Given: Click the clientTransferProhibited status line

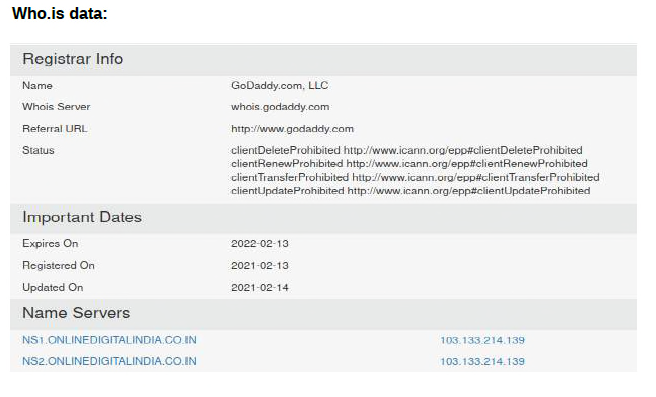Looking at the screenshot, I should pos(415,177).
